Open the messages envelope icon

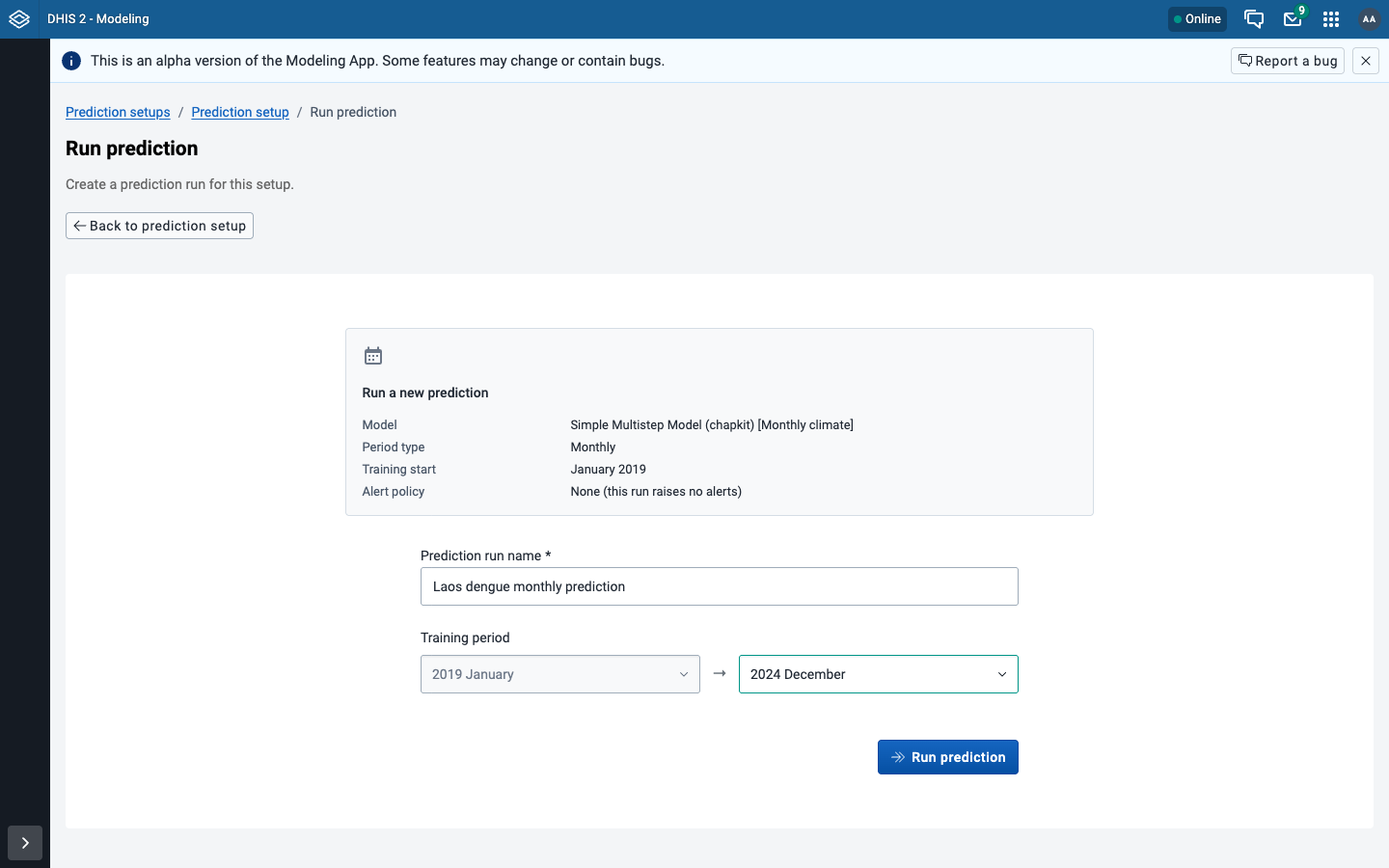pyautogui.click(x=1293, y=19)
